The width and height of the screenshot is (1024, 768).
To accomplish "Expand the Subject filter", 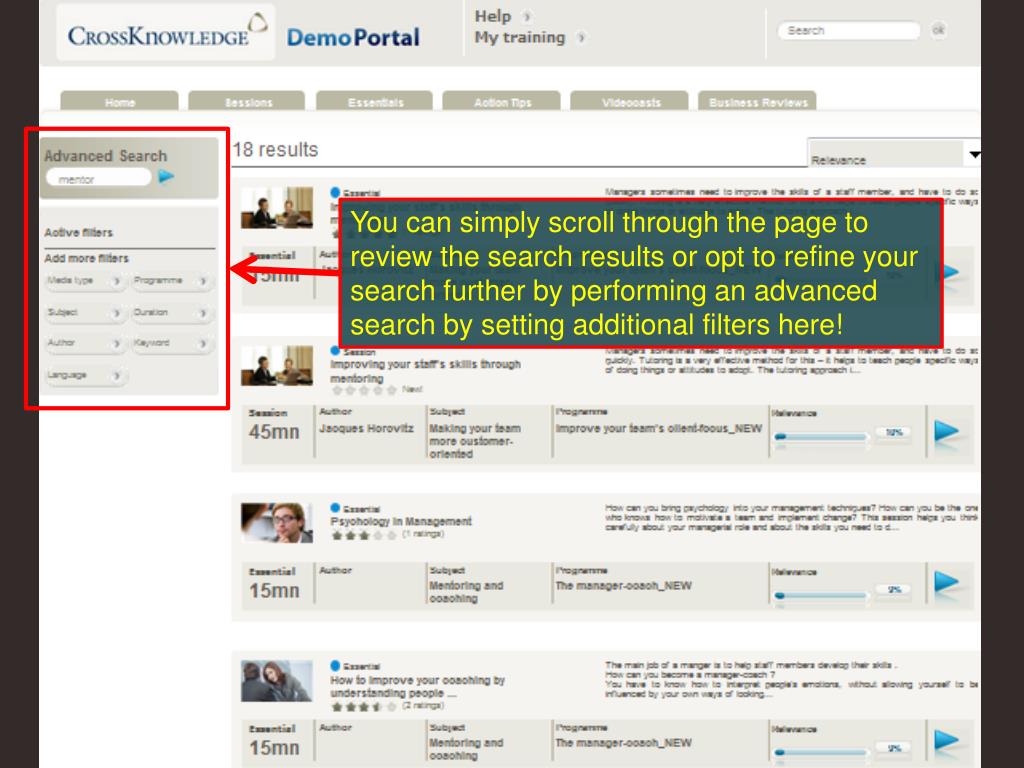I will coord(85,313).
